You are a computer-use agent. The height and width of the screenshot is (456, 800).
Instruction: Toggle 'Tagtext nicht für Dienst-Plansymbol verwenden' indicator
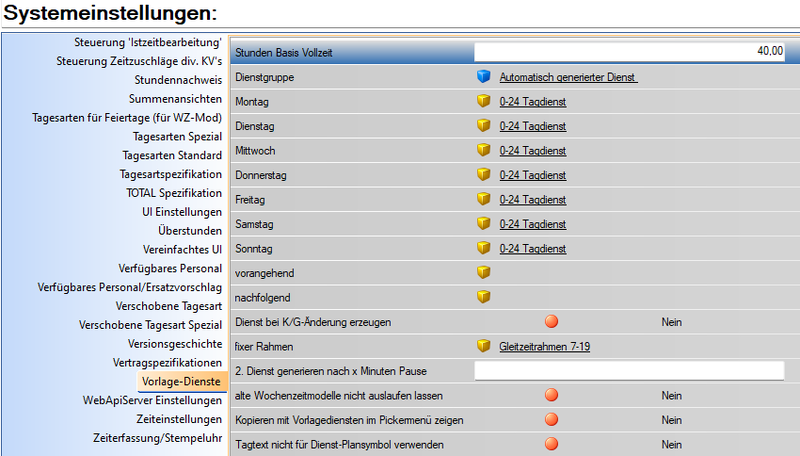pos(552,444)
